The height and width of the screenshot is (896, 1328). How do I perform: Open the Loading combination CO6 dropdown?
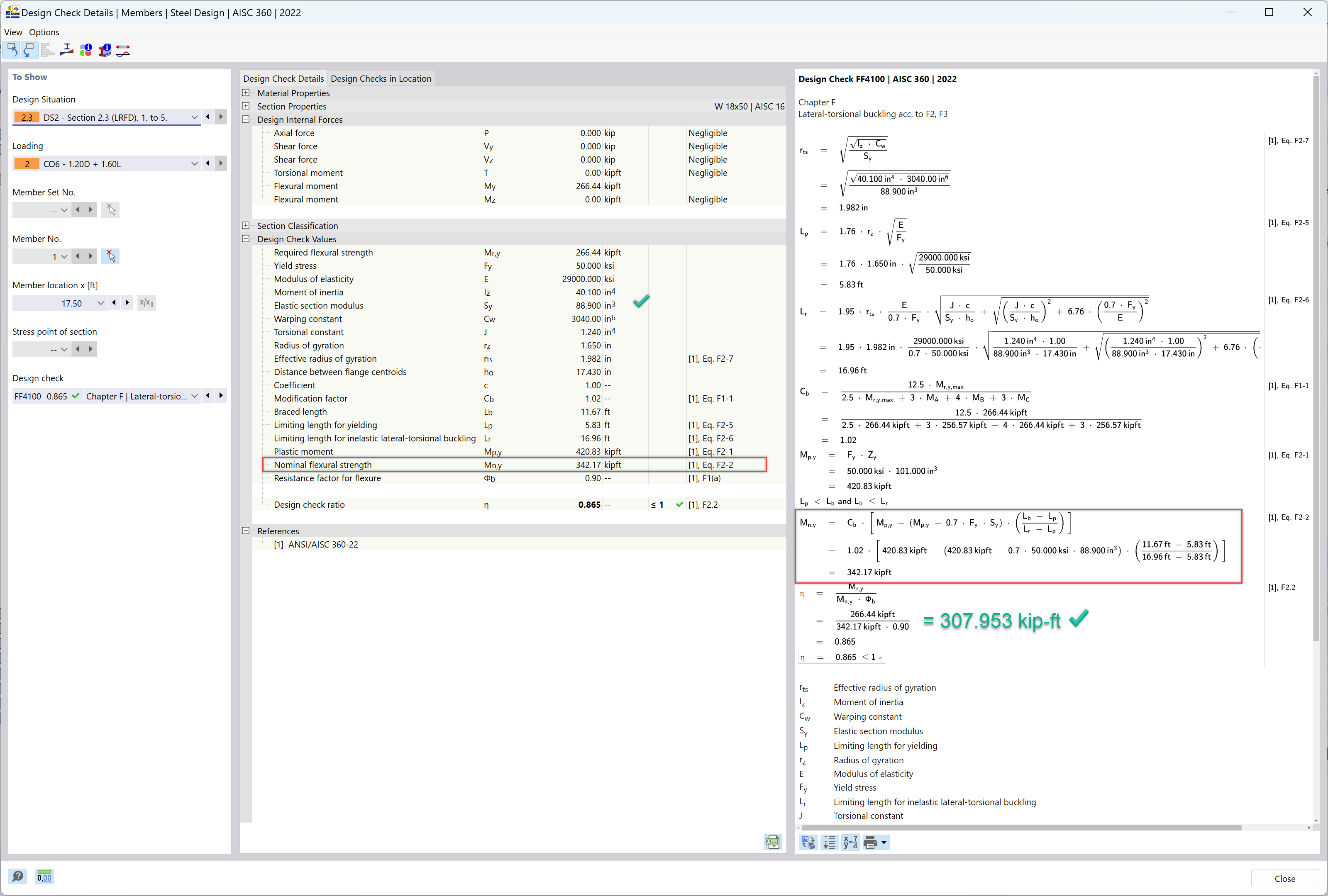[x=193, y=163]
